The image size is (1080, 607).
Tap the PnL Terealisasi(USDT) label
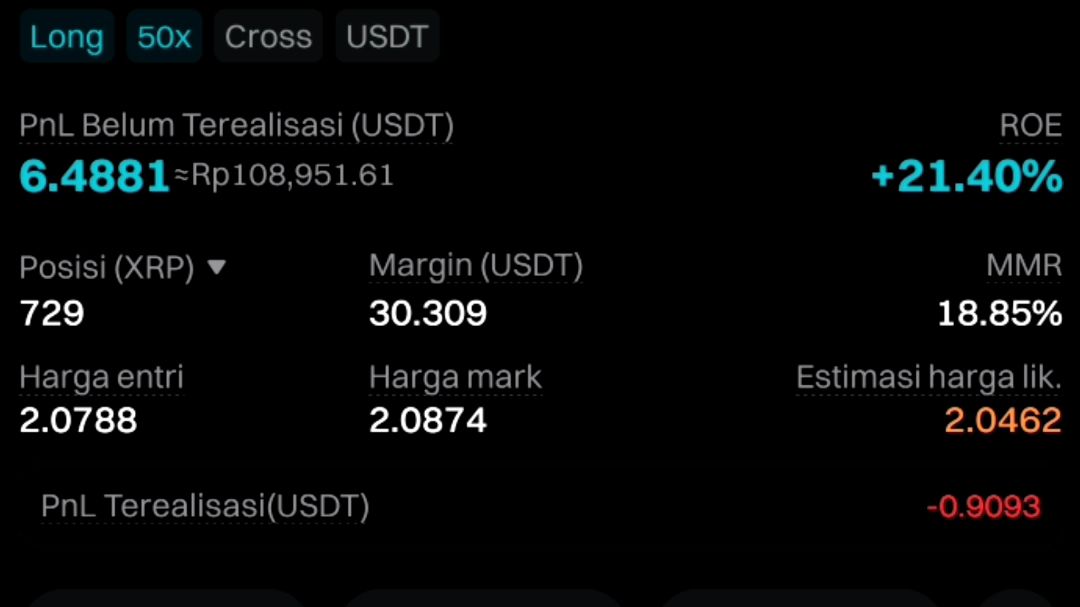click(x=205, y=506)
